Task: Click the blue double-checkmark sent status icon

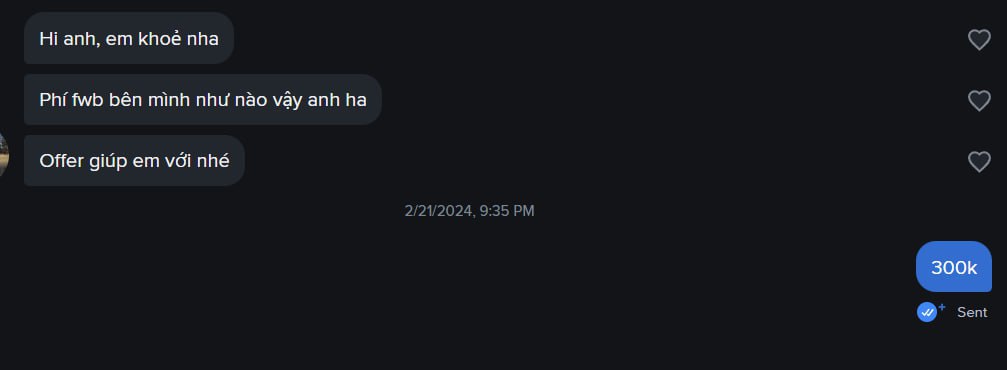Action: click(x=927, y=312)
